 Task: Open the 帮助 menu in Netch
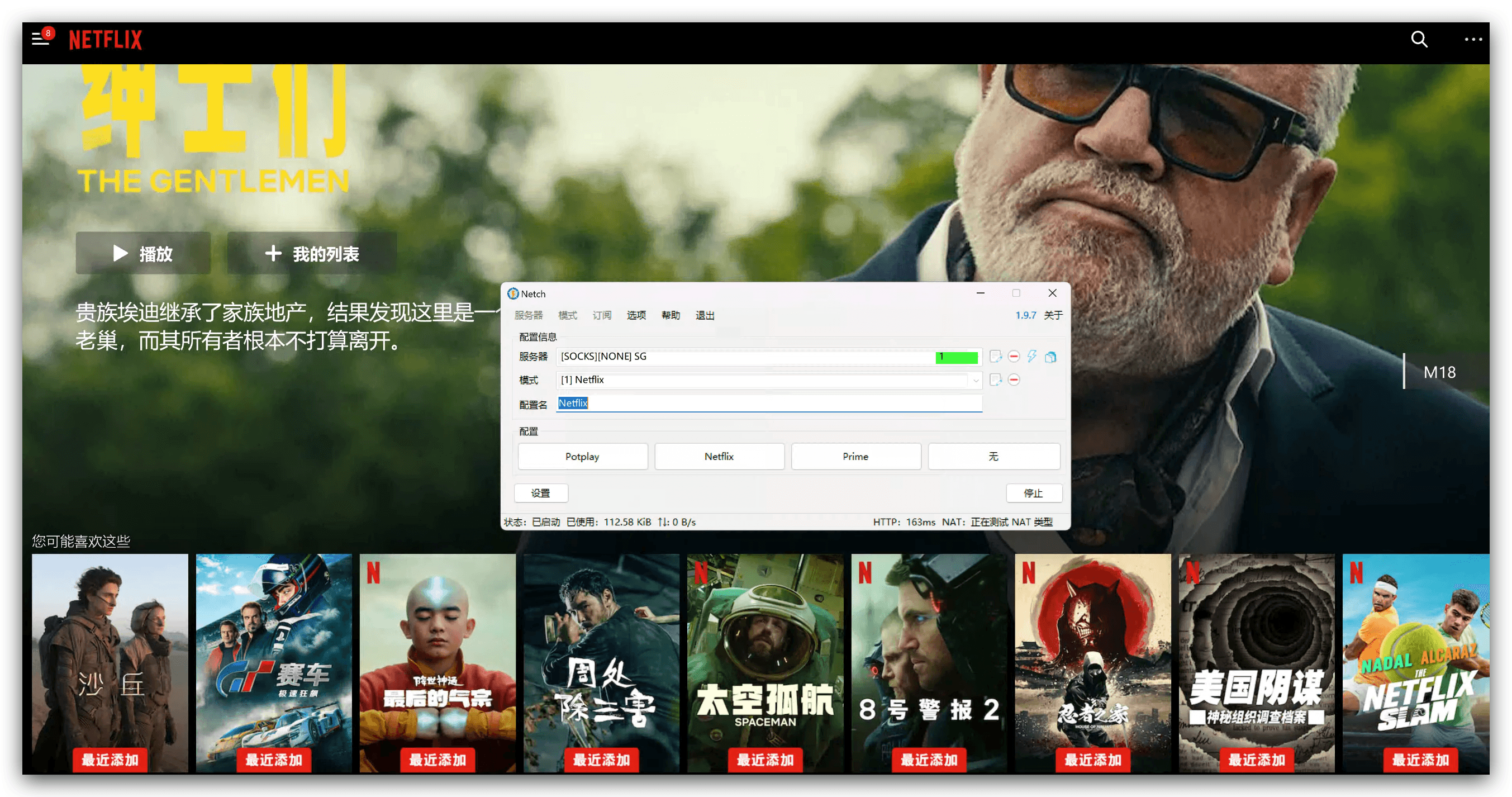(x=671, y=315)
